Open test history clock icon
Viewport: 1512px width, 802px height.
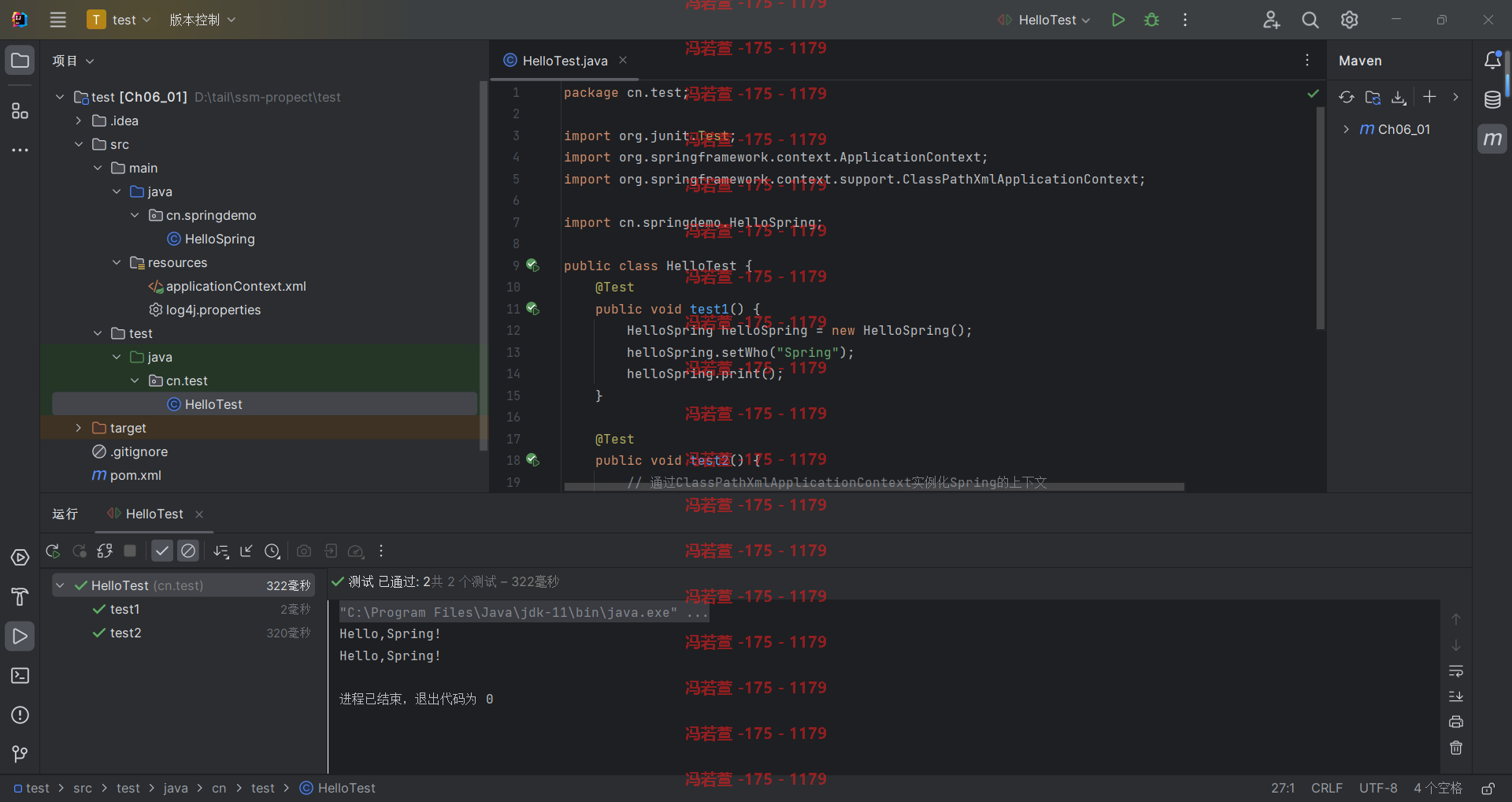point(272,551)
